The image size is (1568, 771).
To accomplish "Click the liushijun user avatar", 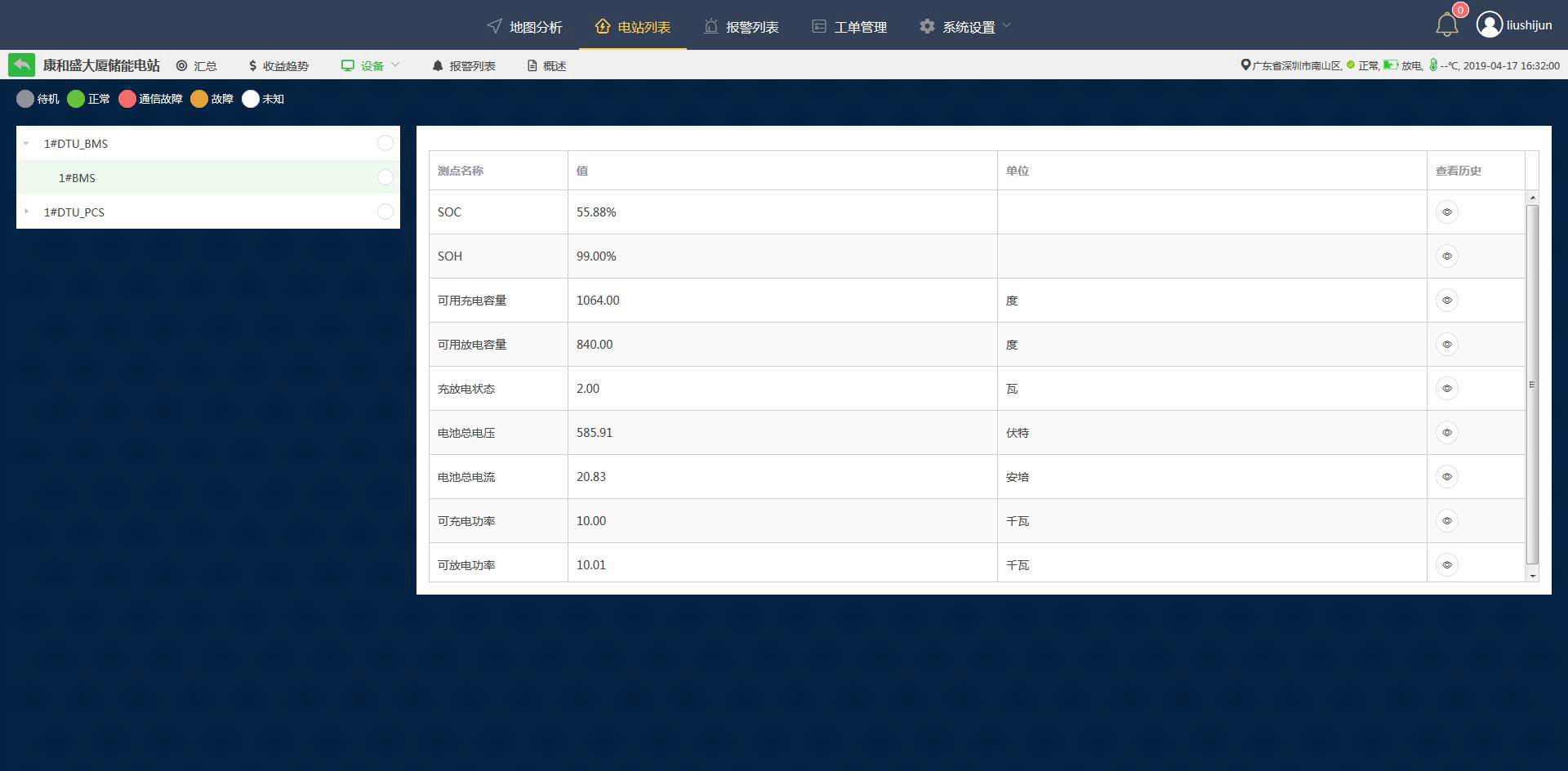I will point(1489,25).
